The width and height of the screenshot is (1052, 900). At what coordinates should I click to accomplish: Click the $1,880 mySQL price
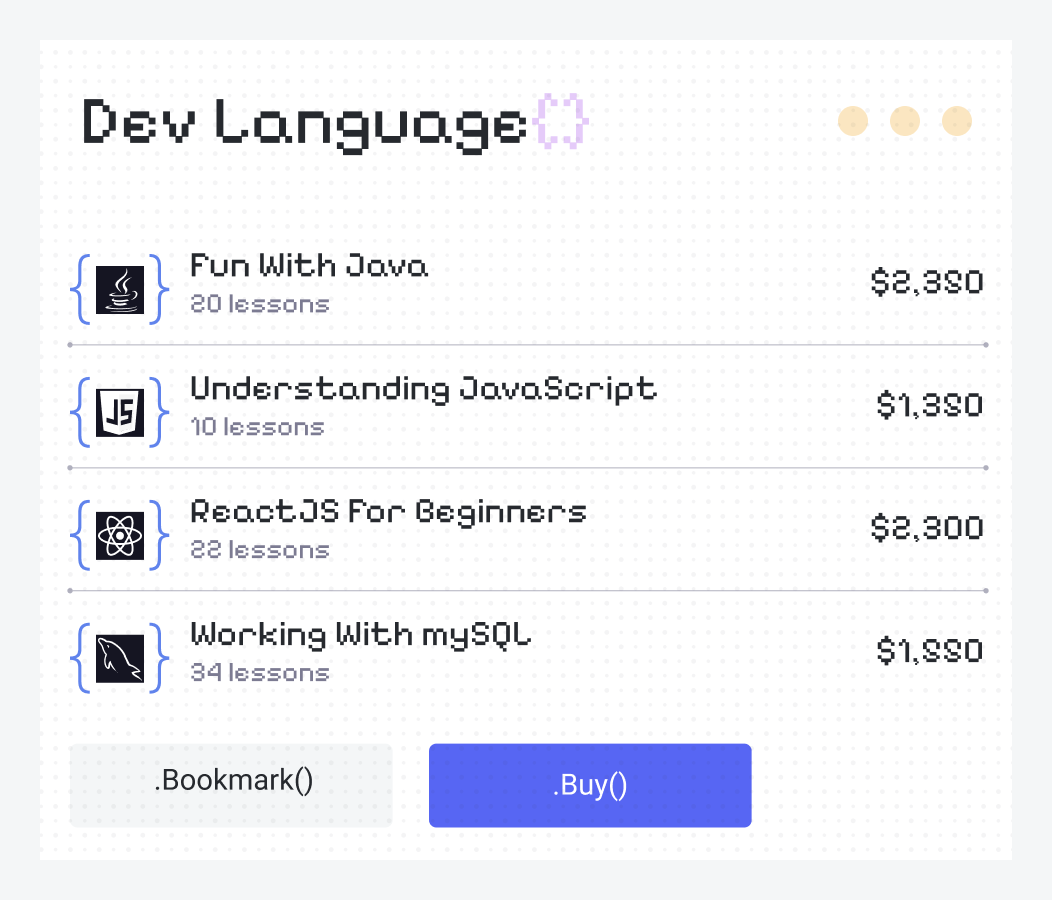tap(930, 652)
